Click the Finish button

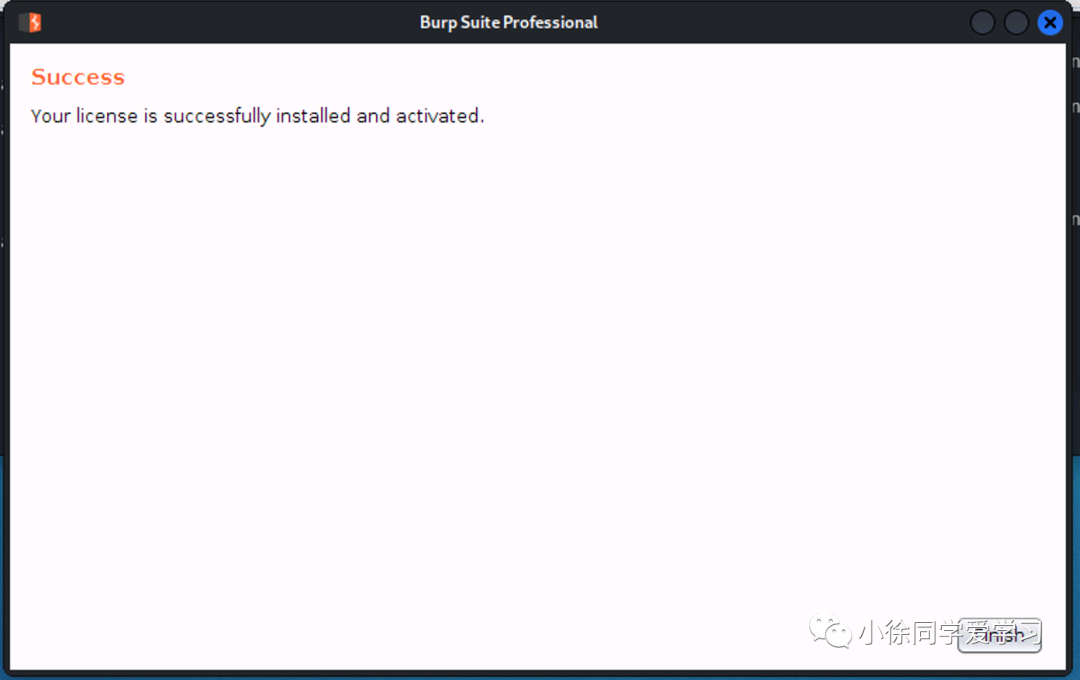pyautogui.click(x=999, y=635)
